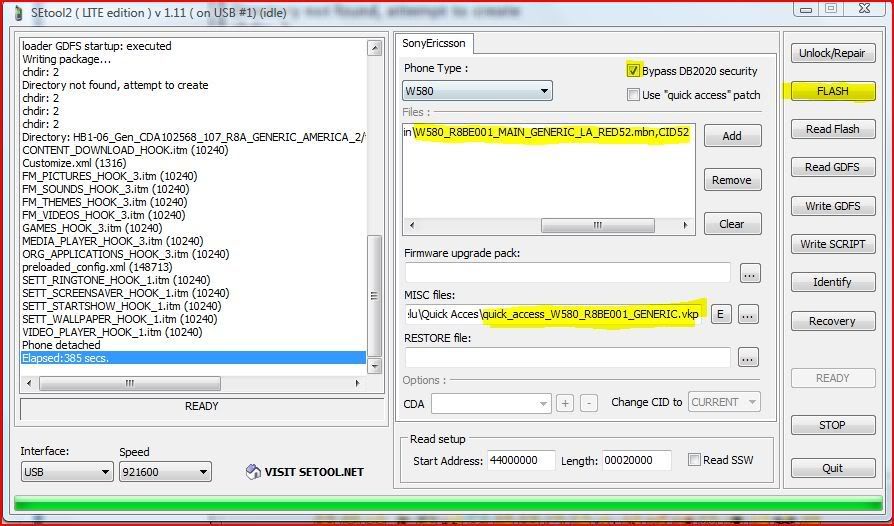Image resolution: width=894 pixels, height=526 pixels.
Task: Select 'Customize.xml (1316)' log line
Action: (75, 163)
